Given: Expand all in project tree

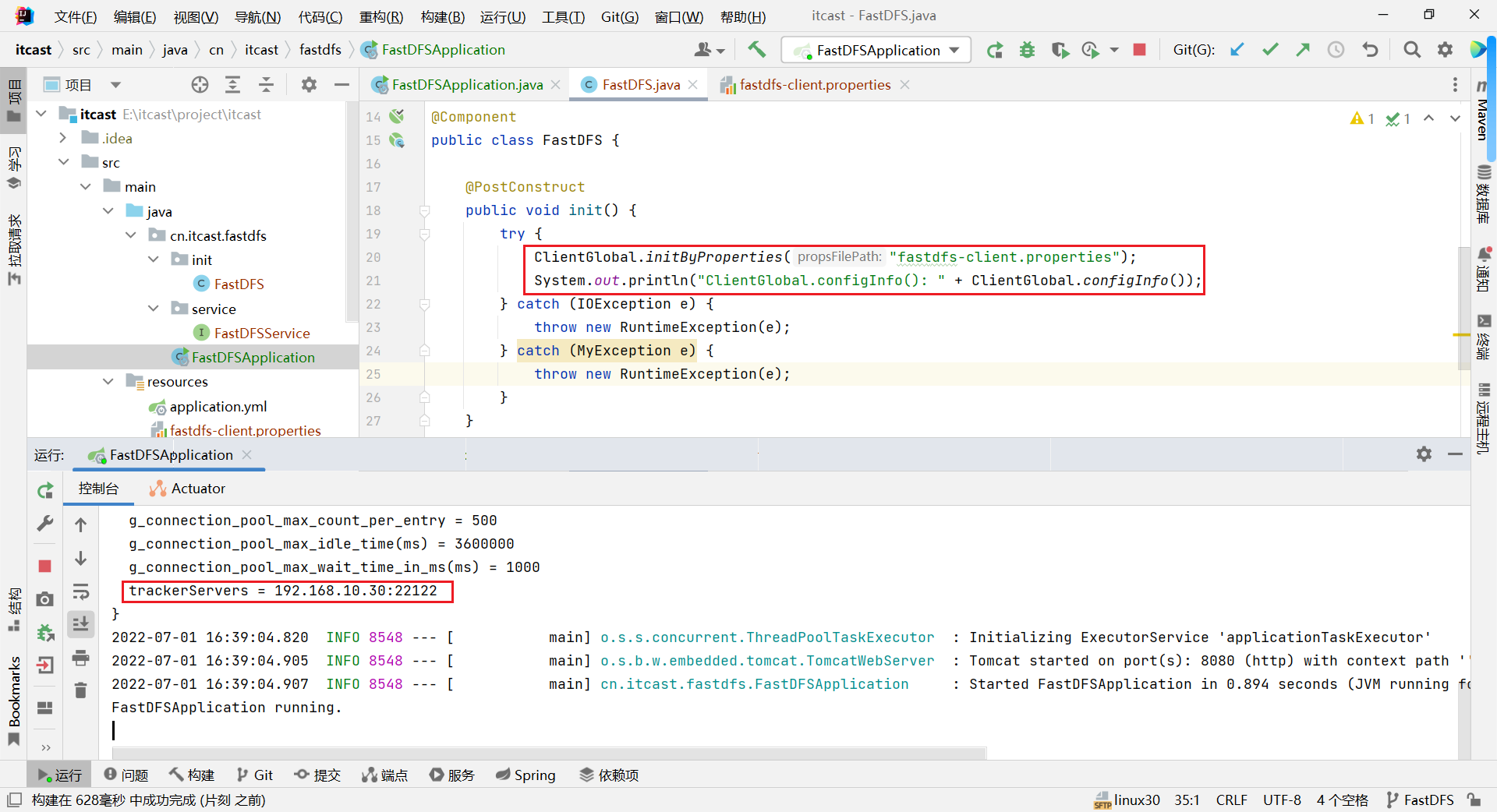Looking at the screenshot, I should (232, 85).
